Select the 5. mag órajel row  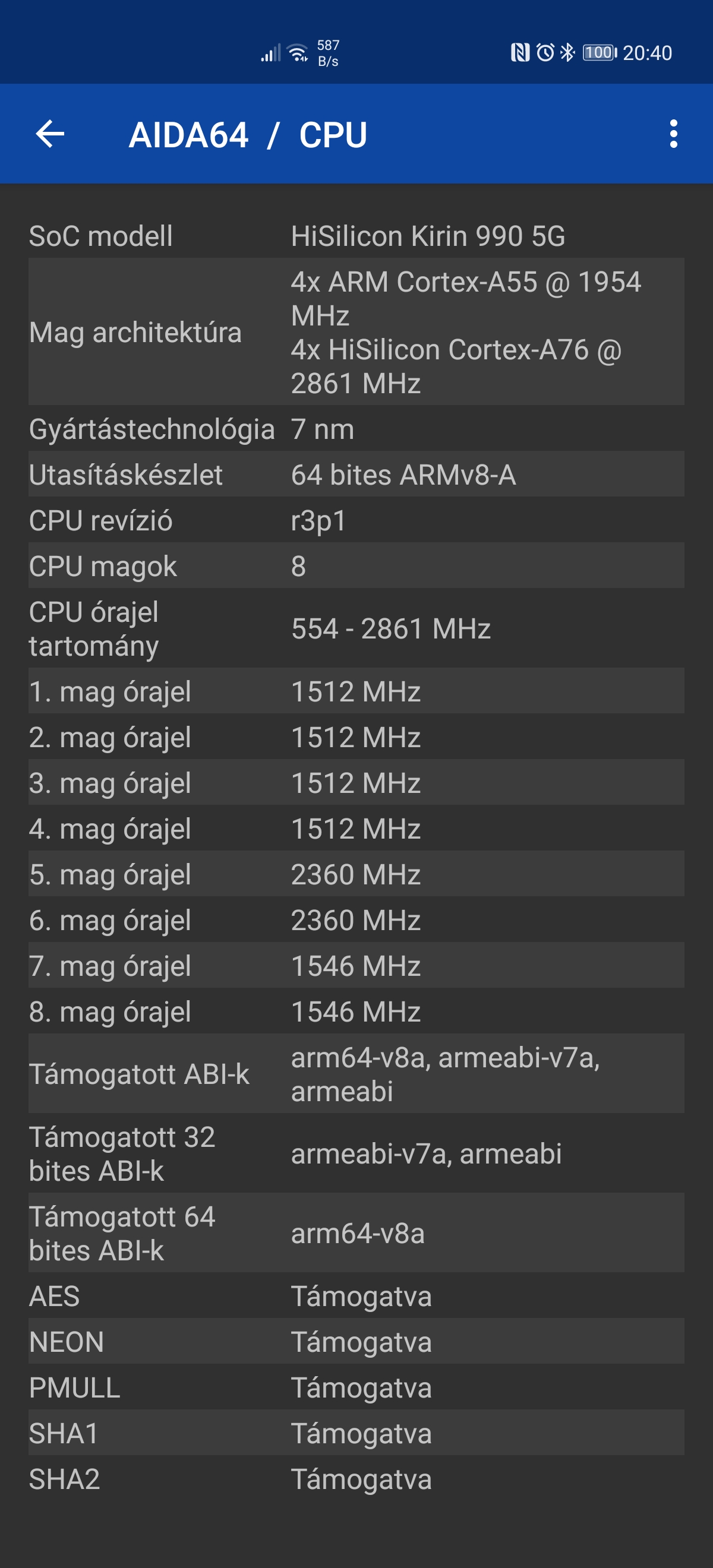[x=356, y=874]
